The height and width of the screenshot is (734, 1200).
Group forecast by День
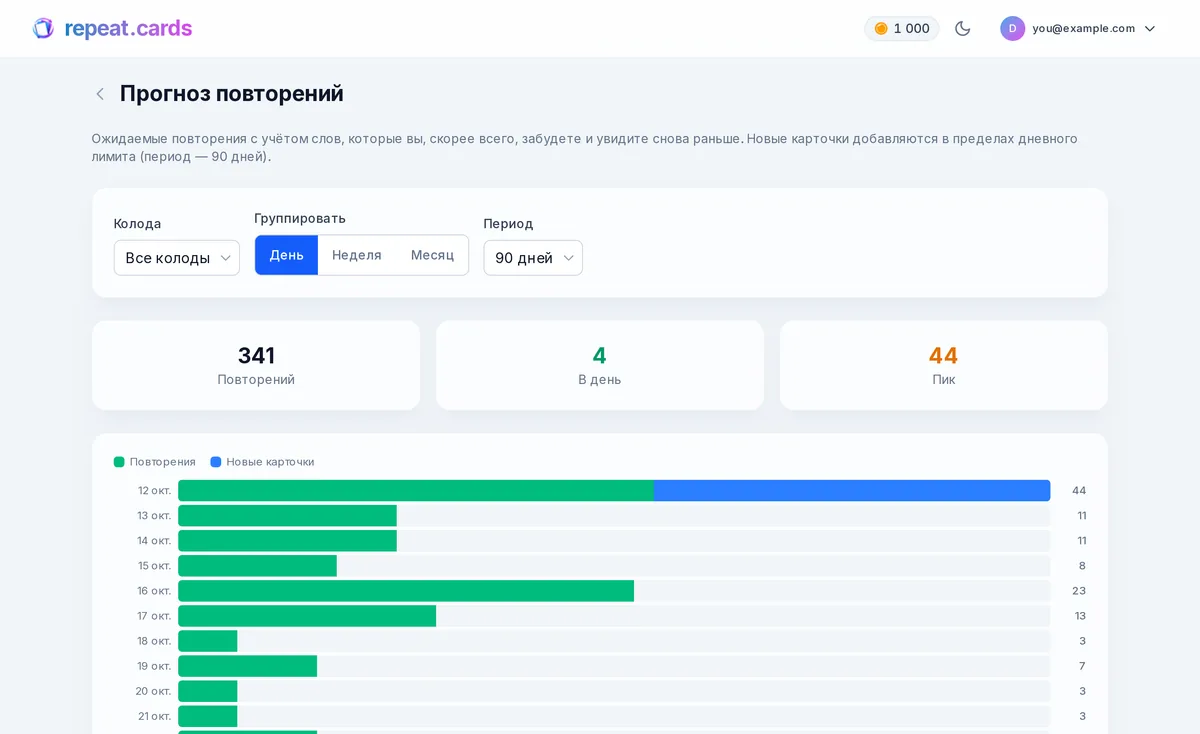(x=286, y=255)
